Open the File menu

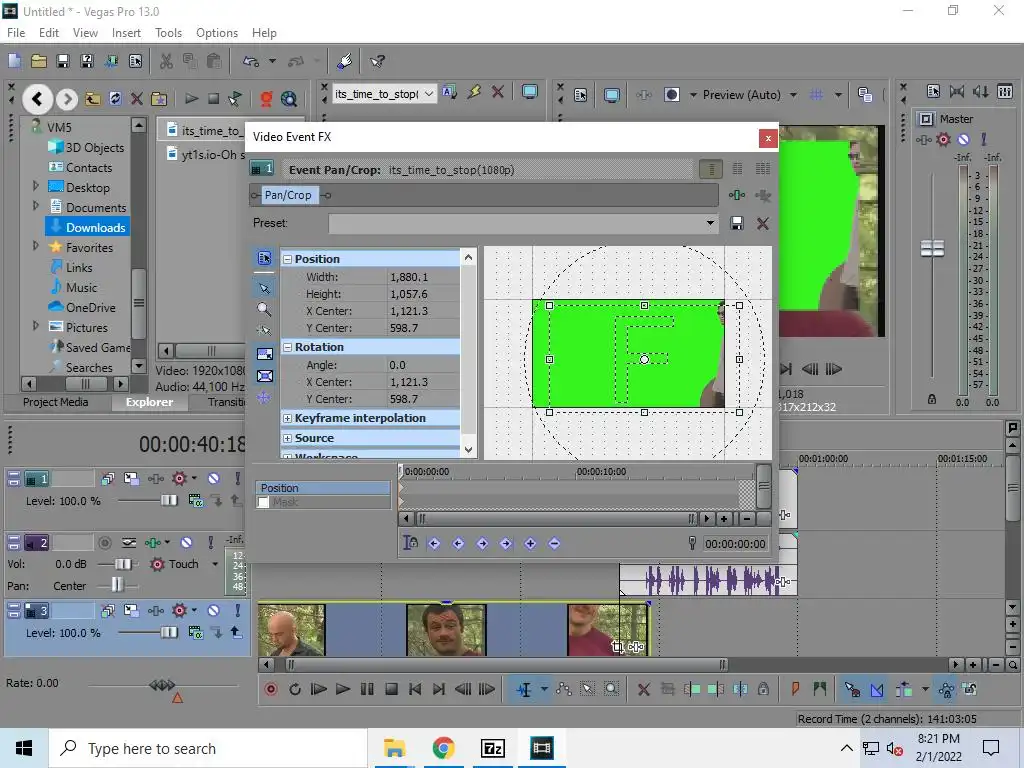(x=16, y=33)
